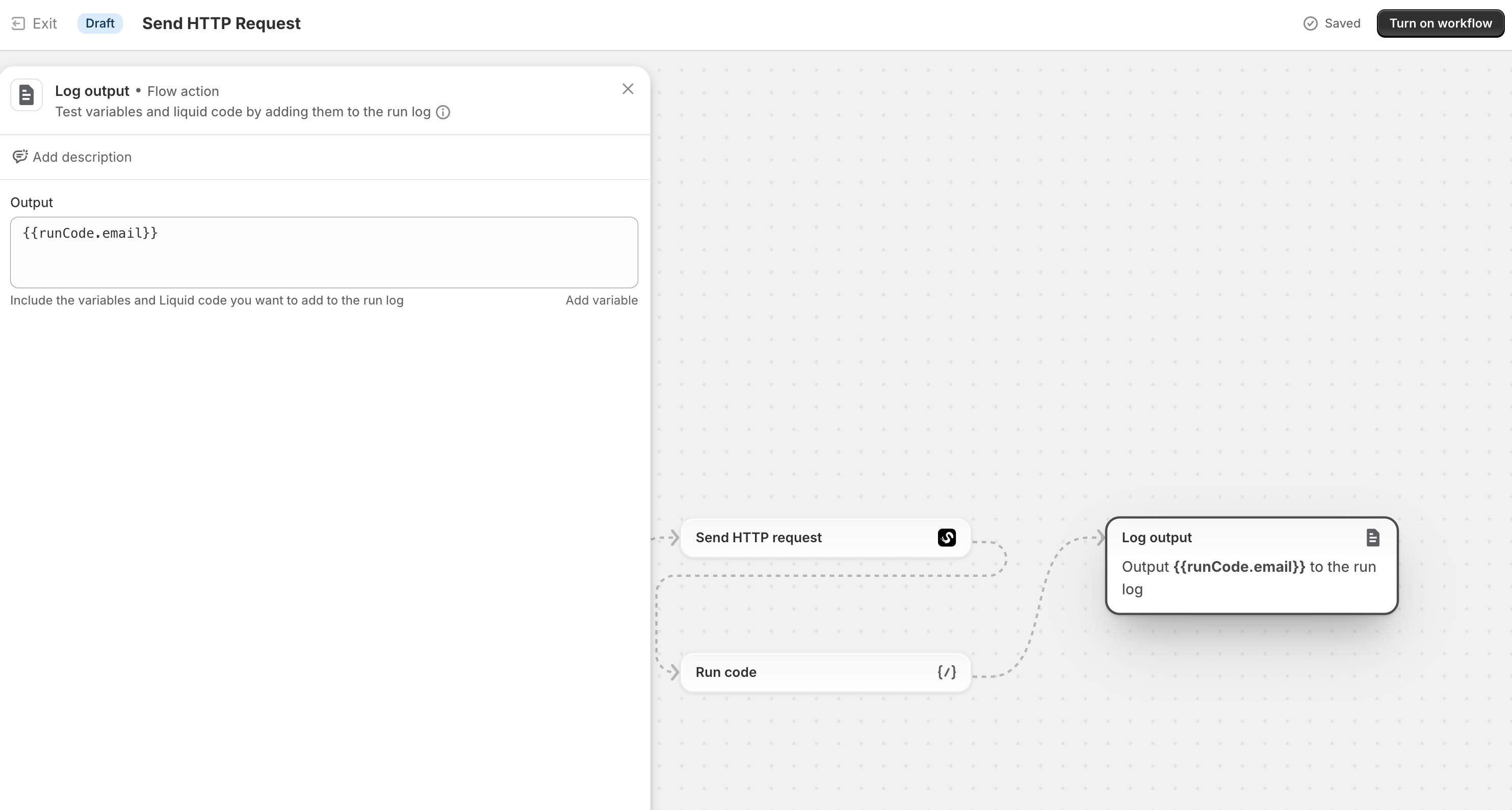Close the Log output panel

click(628, 89)
